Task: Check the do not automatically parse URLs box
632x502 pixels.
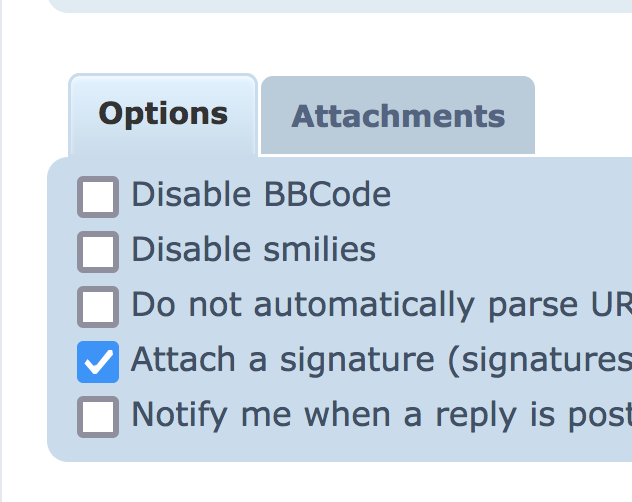Action: pyautogui.click(x=98, y=306)
